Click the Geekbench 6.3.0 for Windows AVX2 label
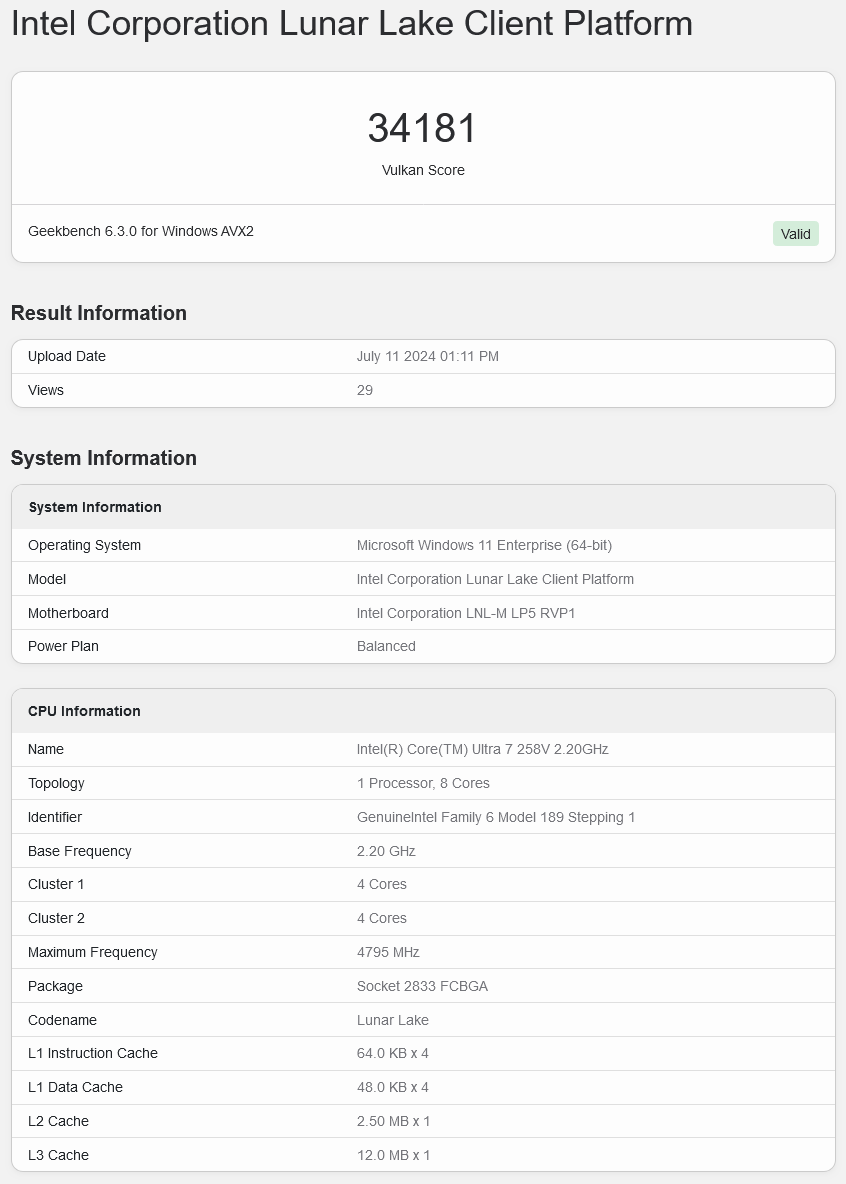The height and width of the screenshot is (1184, 846). click(139, 231)
